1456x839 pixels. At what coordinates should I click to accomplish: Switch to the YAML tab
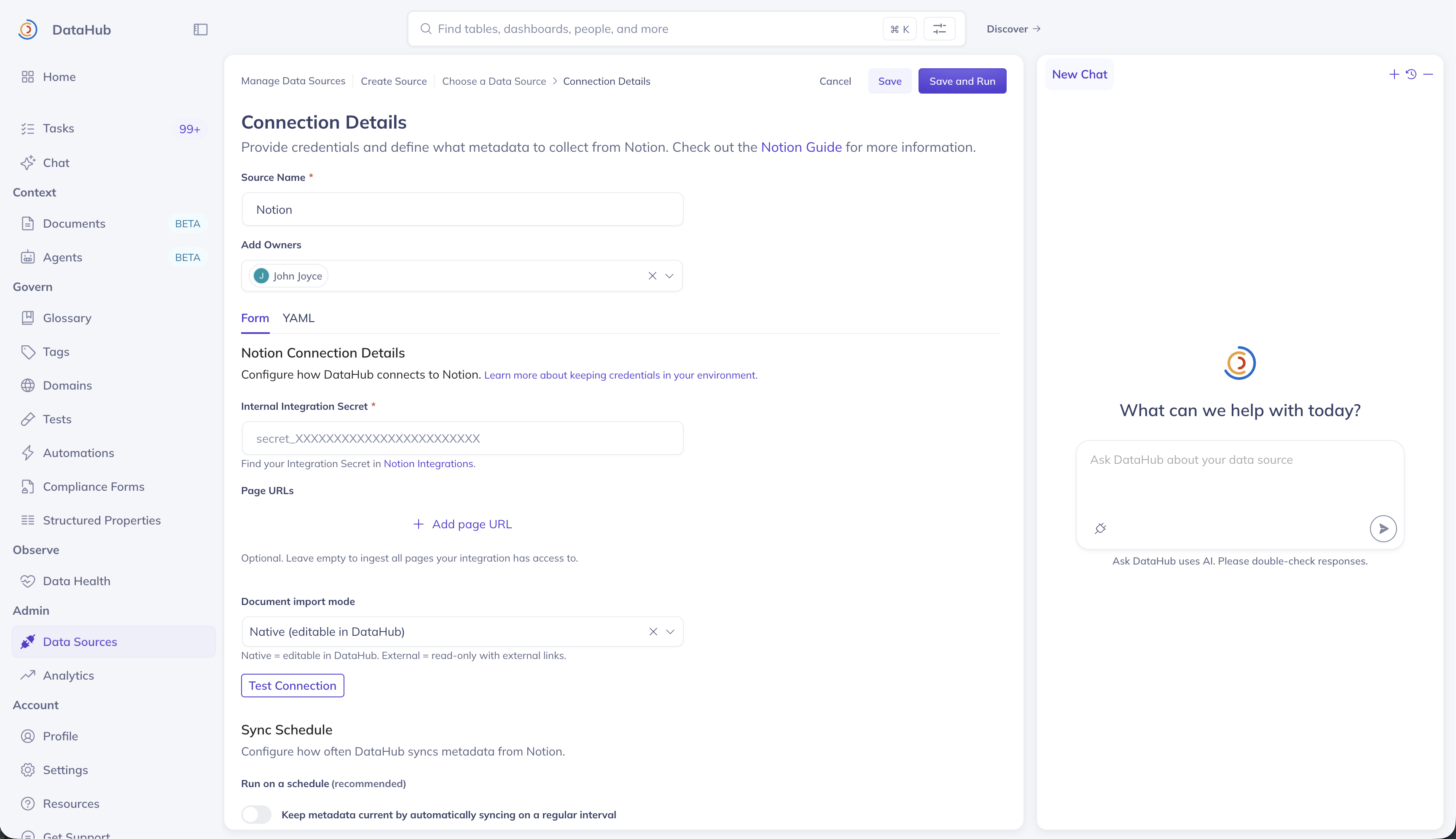tap(298, 318)
